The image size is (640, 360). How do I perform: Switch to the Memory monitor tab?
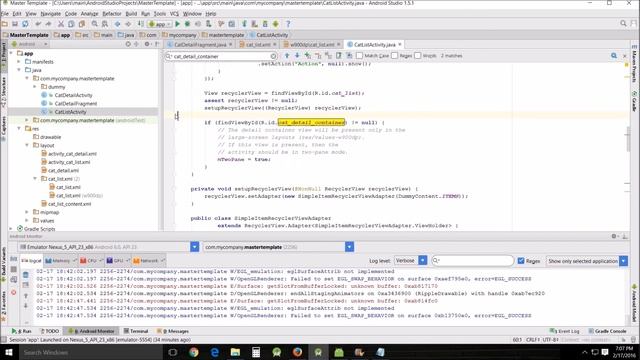pos(61,260)
